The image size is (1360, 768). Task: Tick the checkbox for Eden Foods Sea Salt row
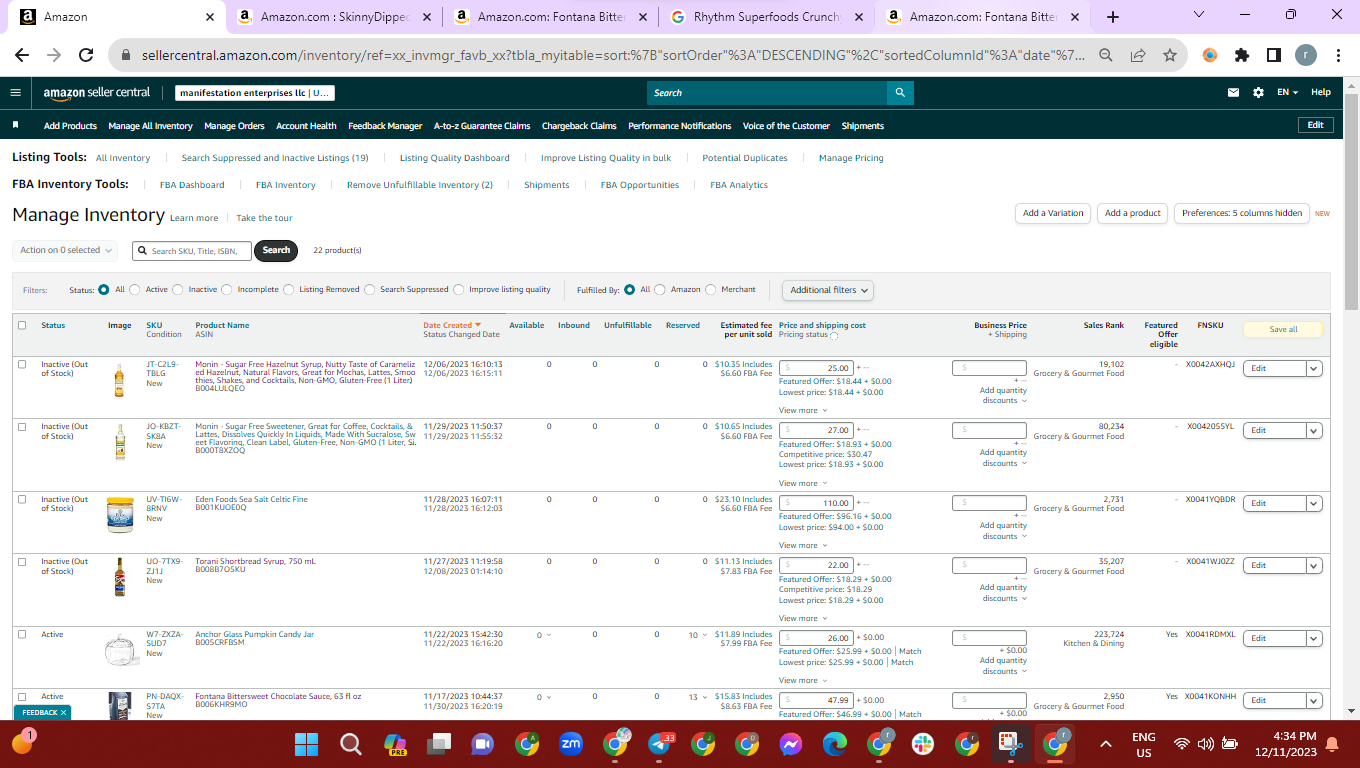(22, 499)
